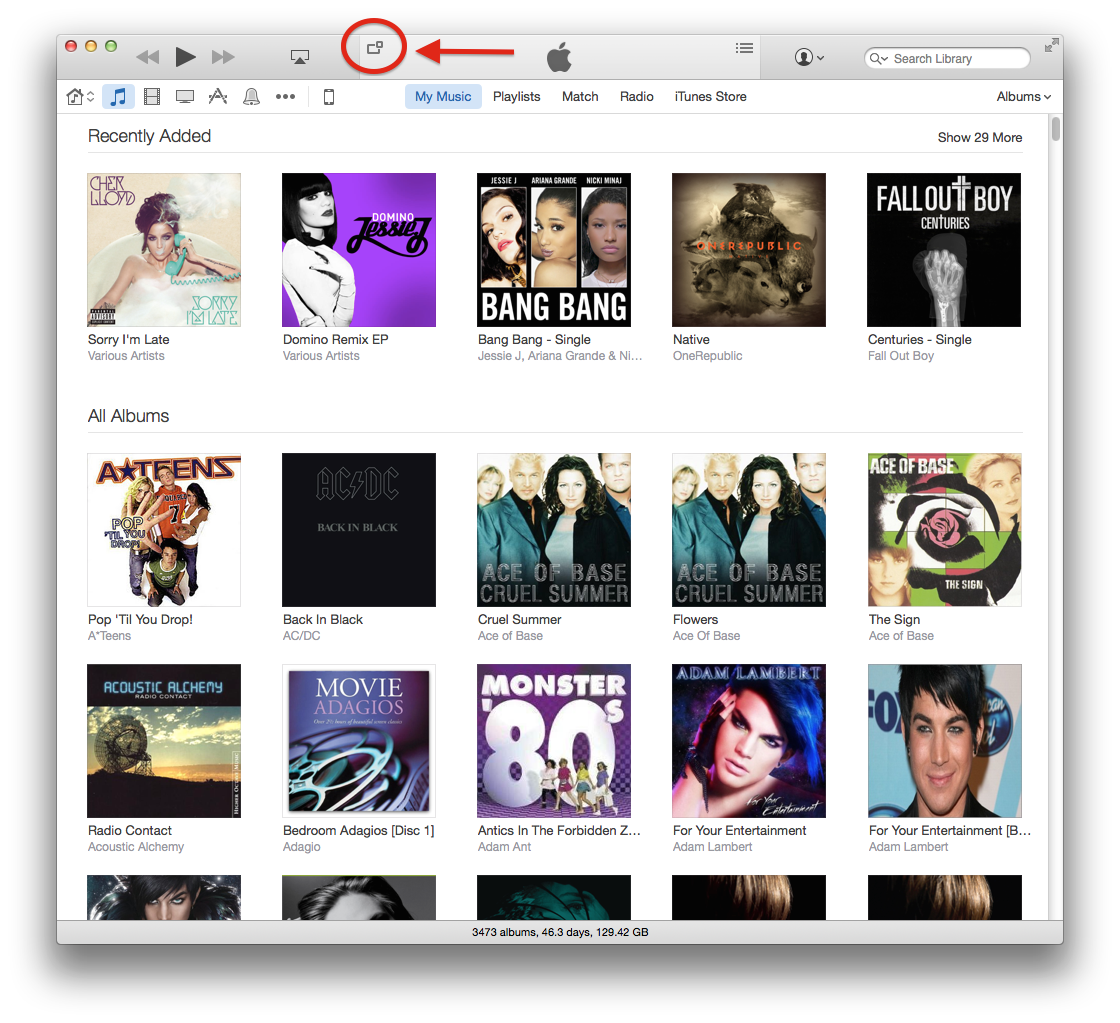Switch to the Match tab
This screenshot has height=1023, width=1120.
coord(580,96)
